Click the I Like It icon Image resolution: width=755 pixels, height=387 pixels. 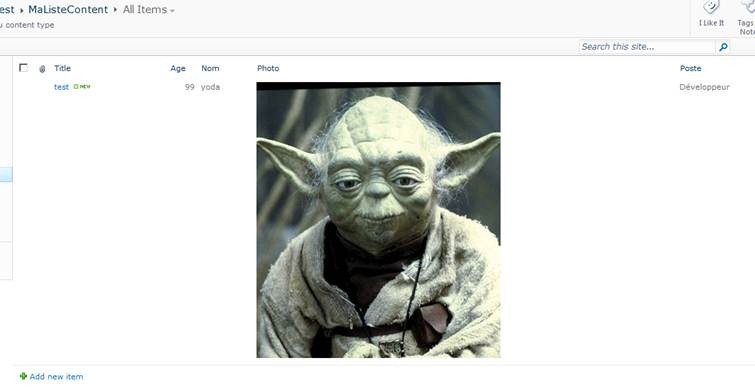point(711,7)
